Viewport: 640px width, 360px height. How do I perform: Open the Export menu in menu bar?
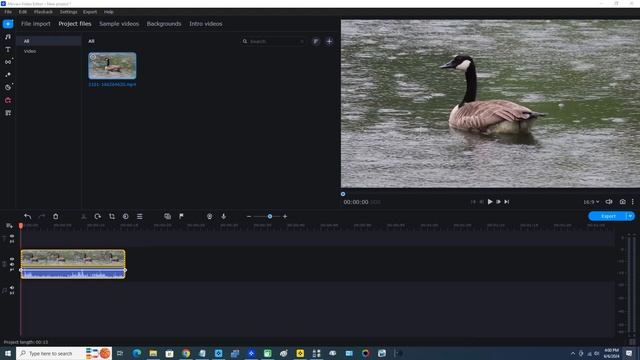pos(90,12)
